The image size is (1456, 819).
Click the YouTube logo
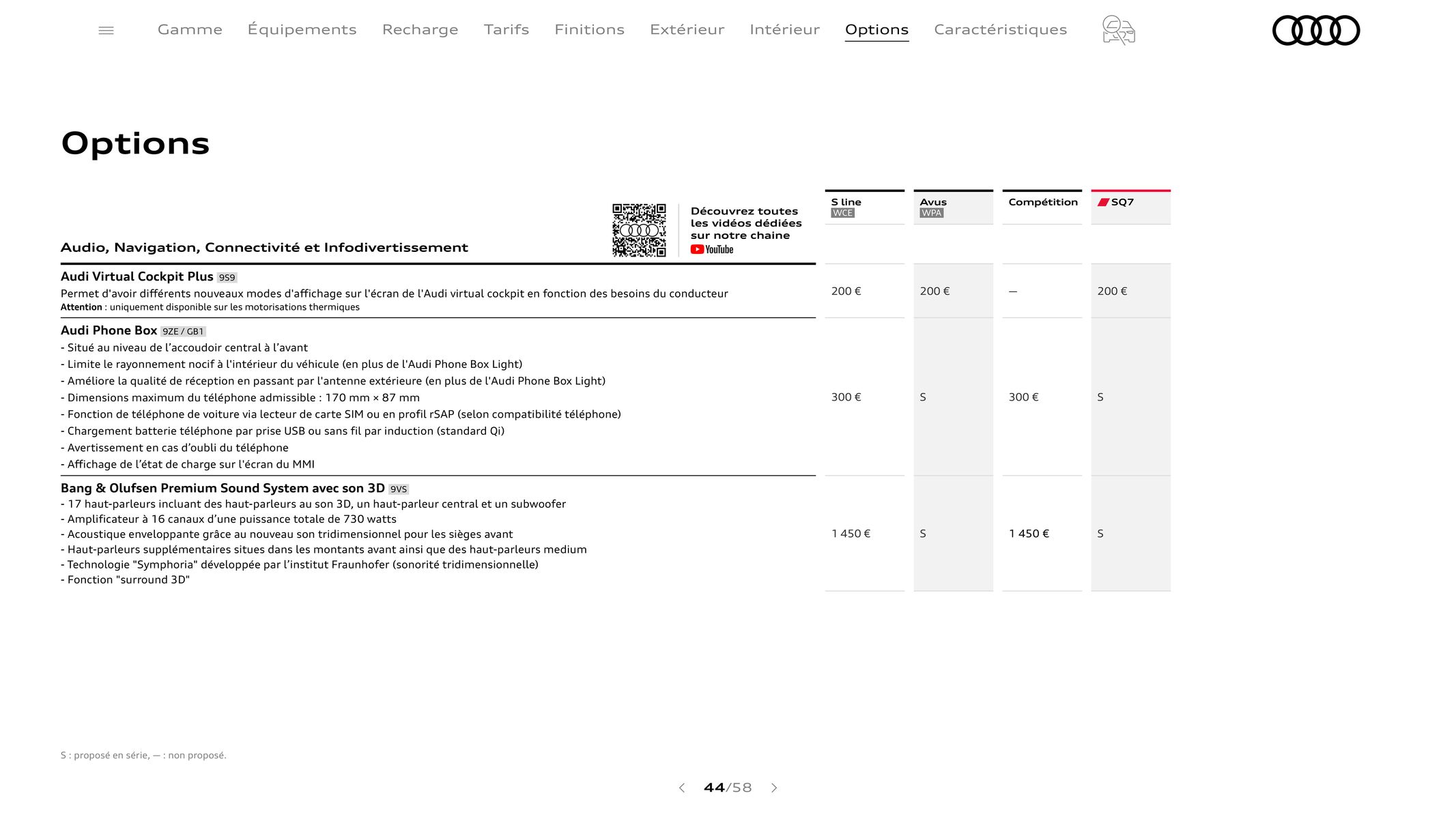[712, 250]
